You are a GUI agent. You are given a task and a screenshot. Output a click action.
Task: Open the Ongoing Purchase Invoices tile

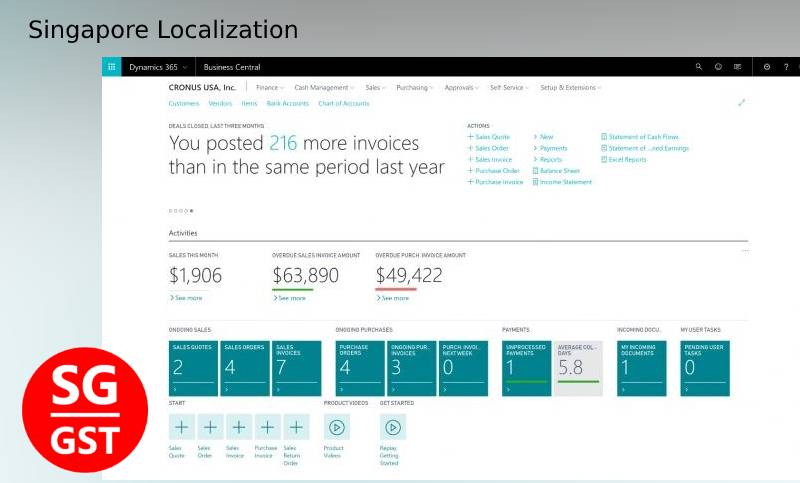412,368
